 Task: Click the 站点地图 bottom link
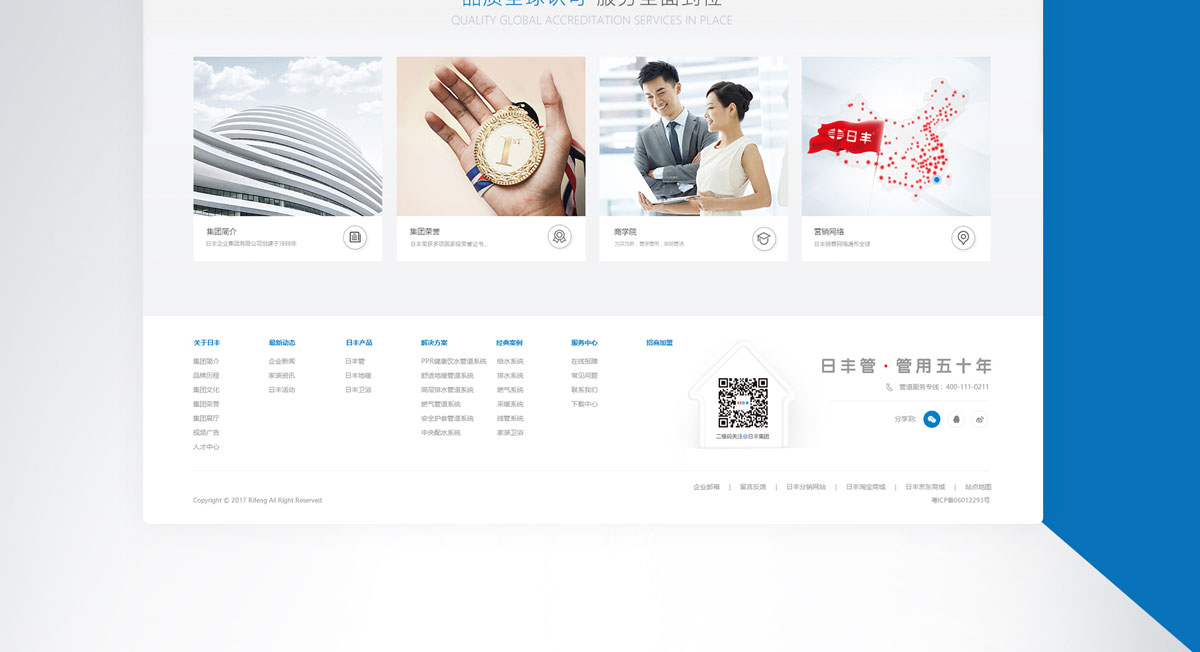coord(978,487)
